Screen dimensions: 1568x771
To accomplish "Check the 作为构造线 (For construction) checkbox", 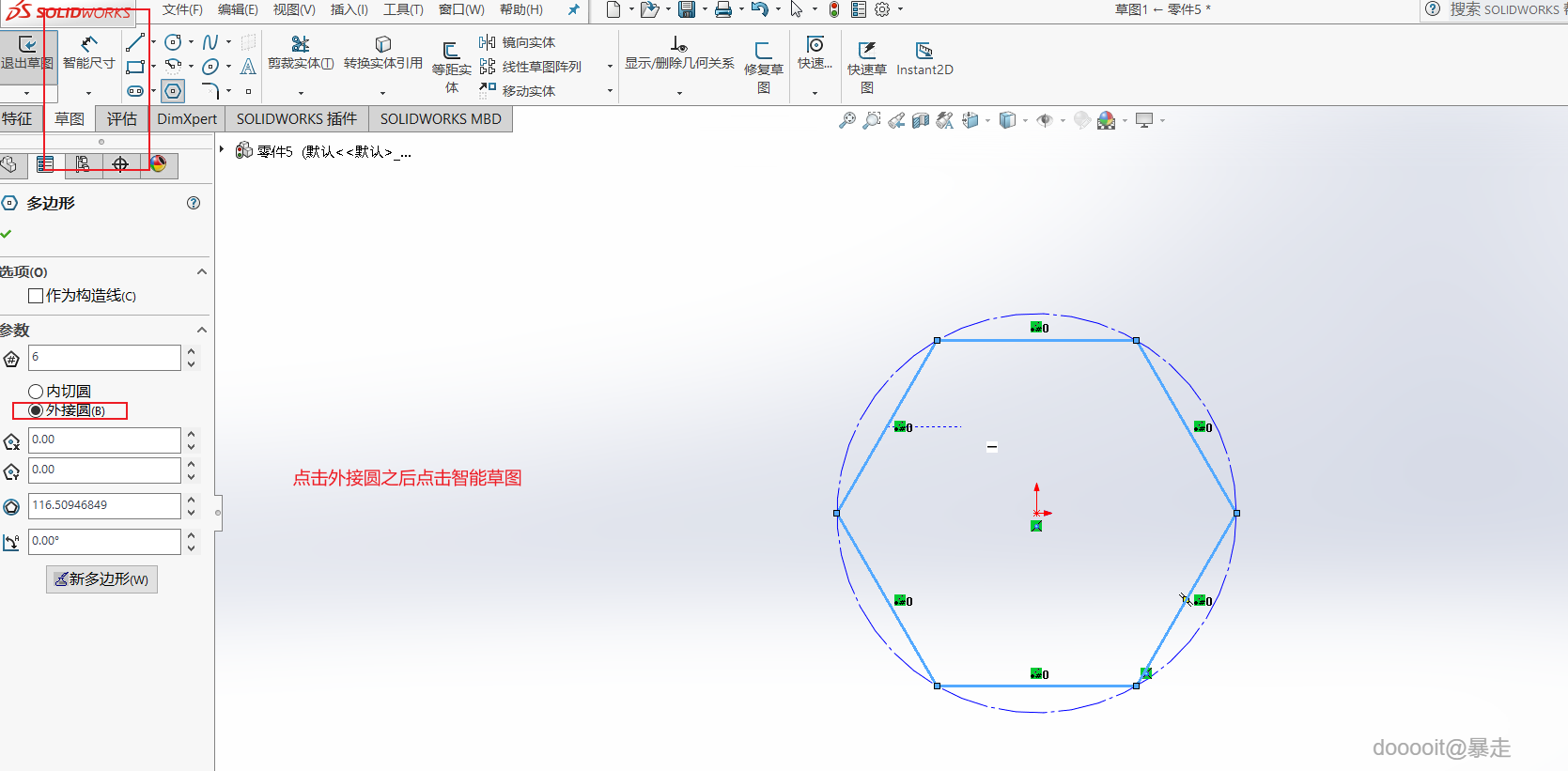I will tap(36, 296).
